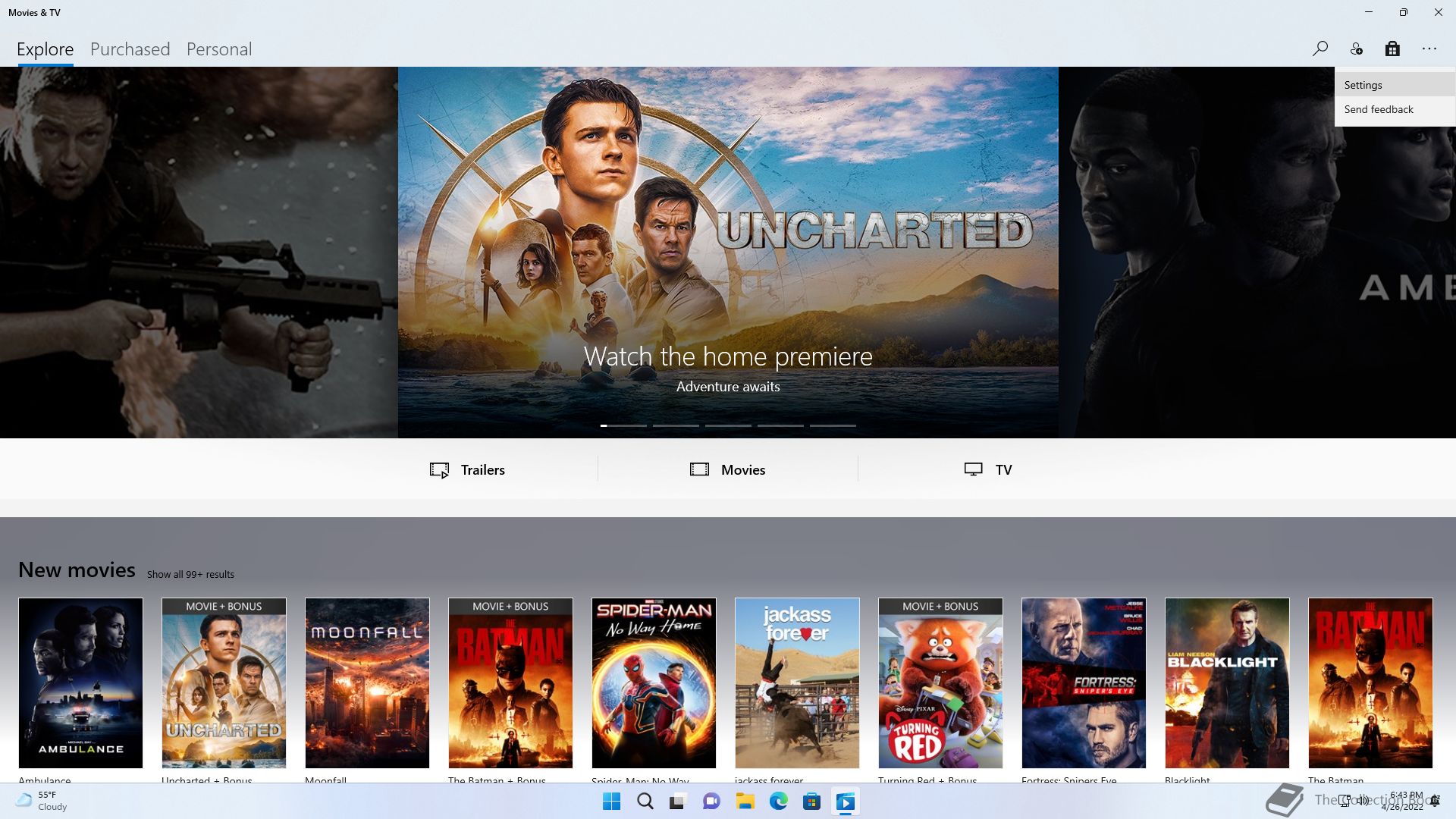The width and height of the screenshot is (1456, 819).
Task: Open Spider-Man No Way Home poster
Action: point(654,682)
